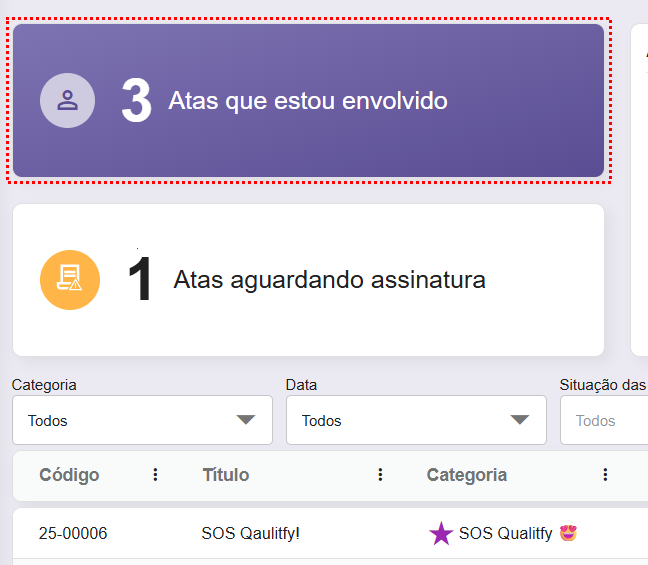Select the 'SOS Qaulitfy!' title cell
Viewport: 648px width, 565px height.
[x=250, y=534]
